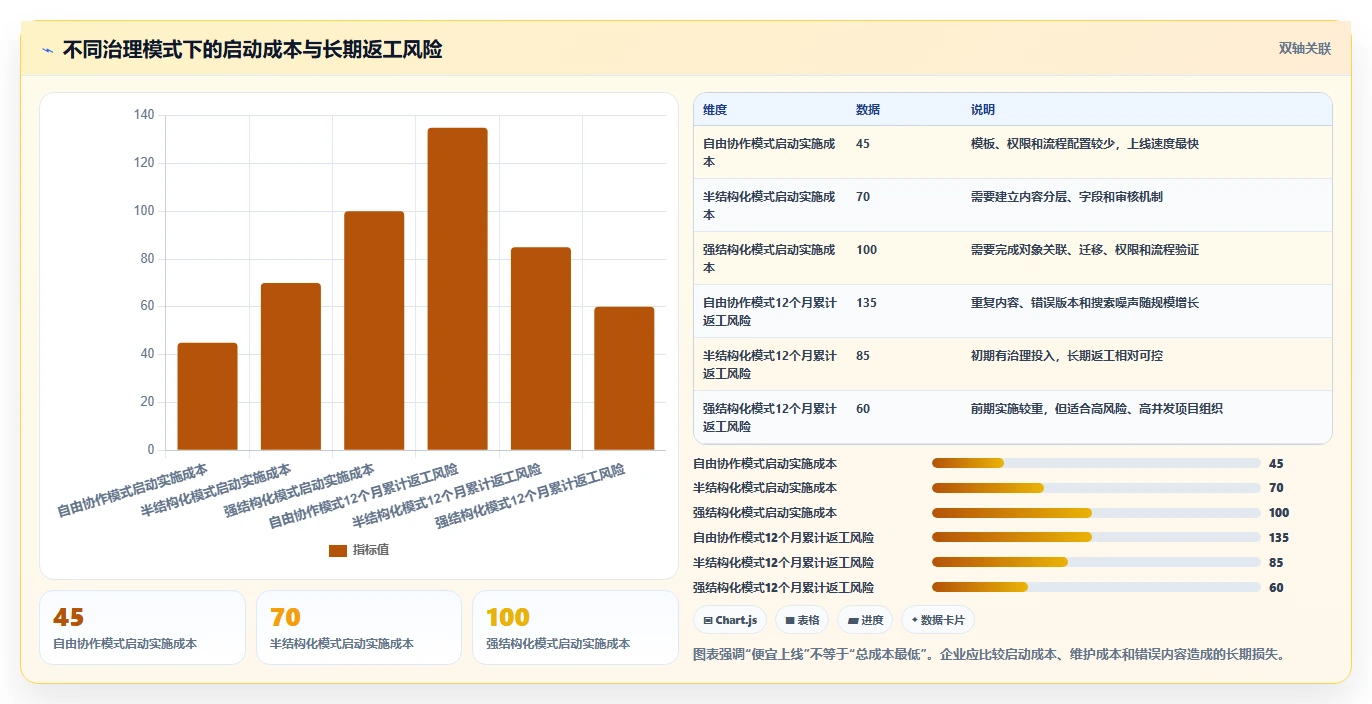Click the description 模板、权限和流程配置较少，上线速度最快

1084,143
